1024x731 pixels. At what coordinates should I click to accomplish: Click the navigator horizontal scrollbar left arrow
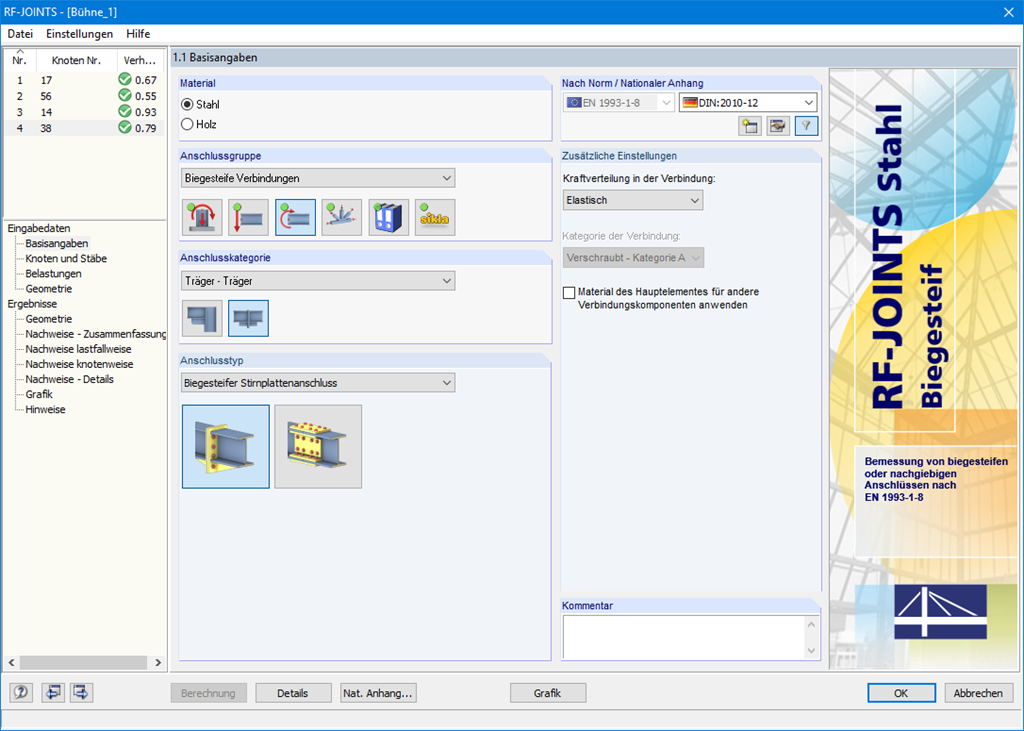point(12,662)
